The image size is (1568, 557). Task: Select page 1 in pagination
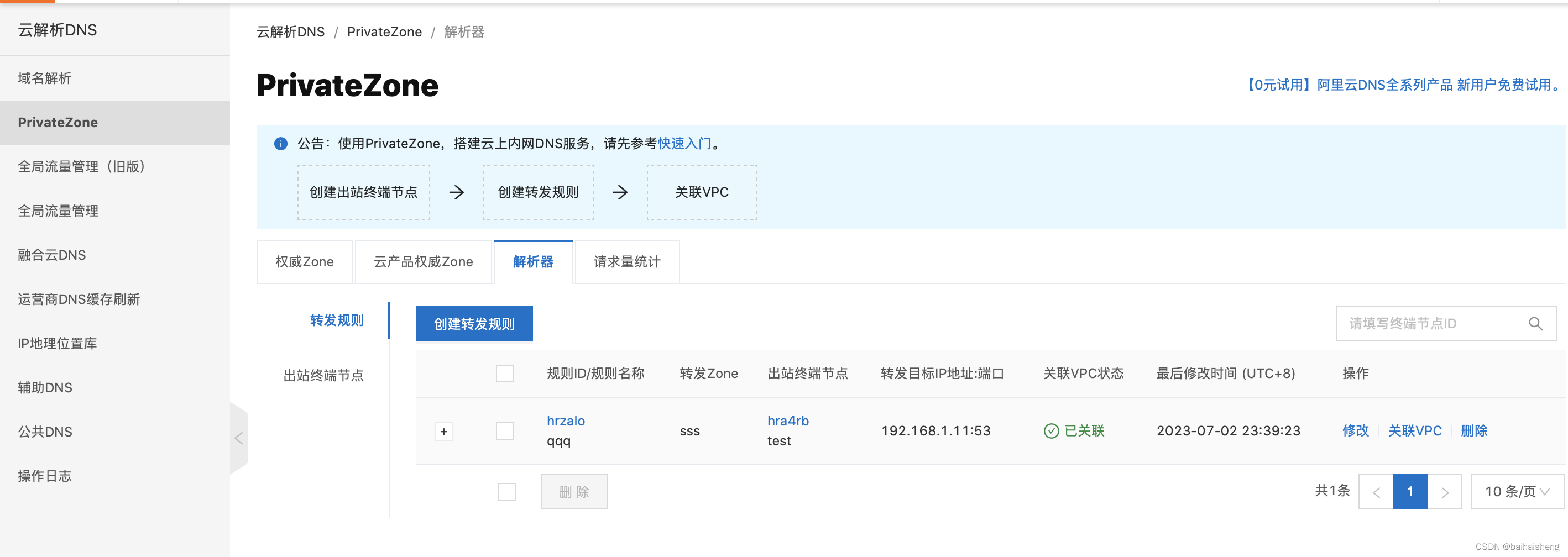(x=1410, y=491)
